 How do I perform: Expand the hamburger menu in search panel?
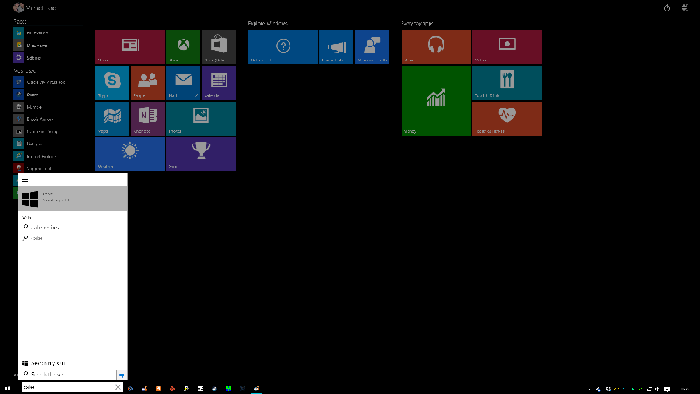click(25, 180)
